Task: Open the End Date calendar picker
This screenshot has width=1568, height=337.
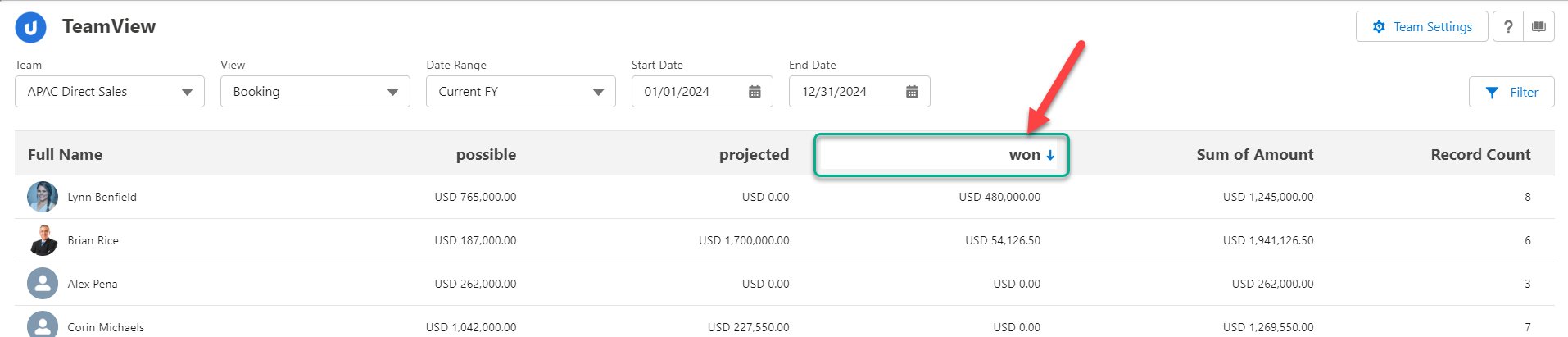Action: (x=912, y=92)
